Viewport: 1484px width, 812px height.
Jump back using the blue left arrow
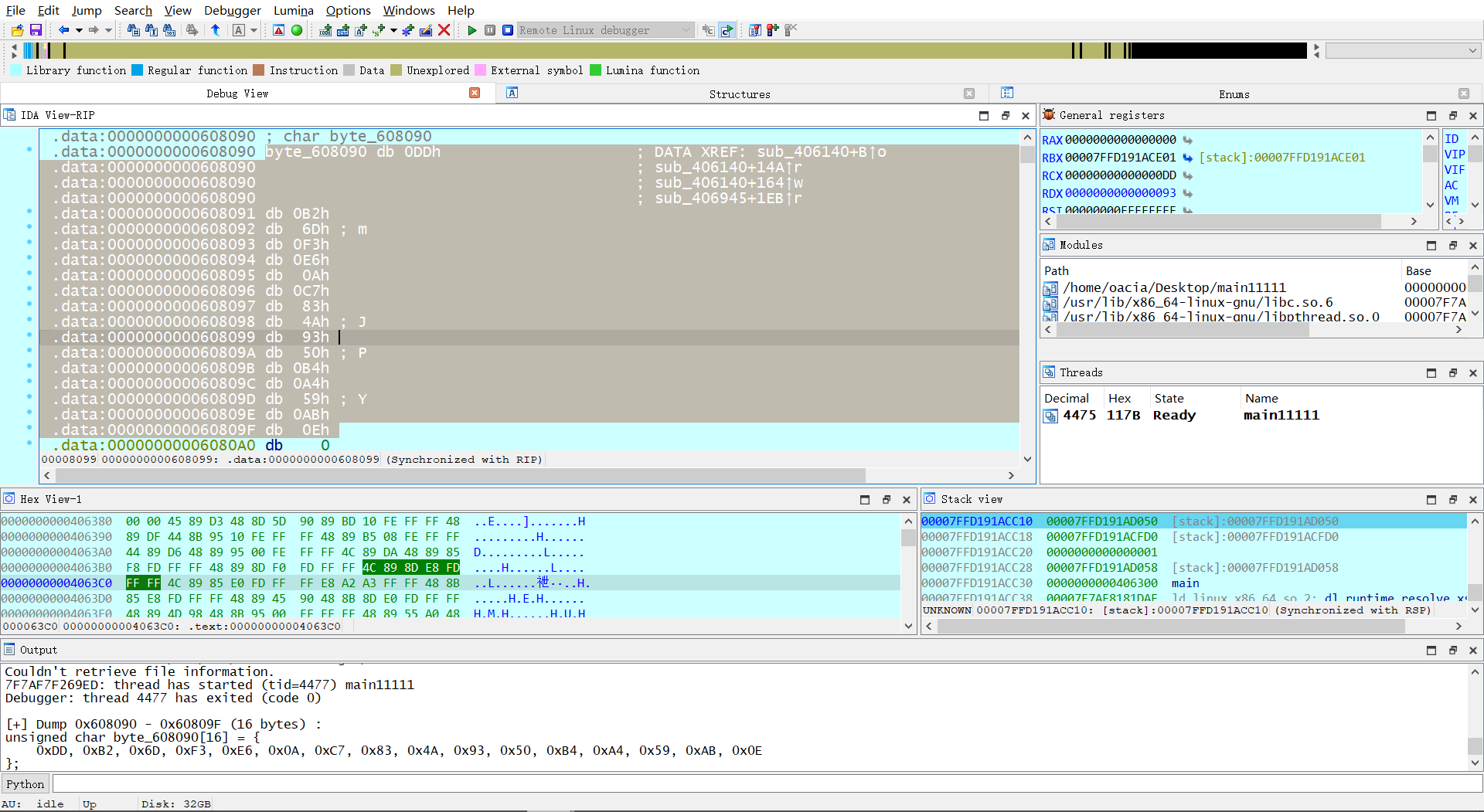coord(63,30)
